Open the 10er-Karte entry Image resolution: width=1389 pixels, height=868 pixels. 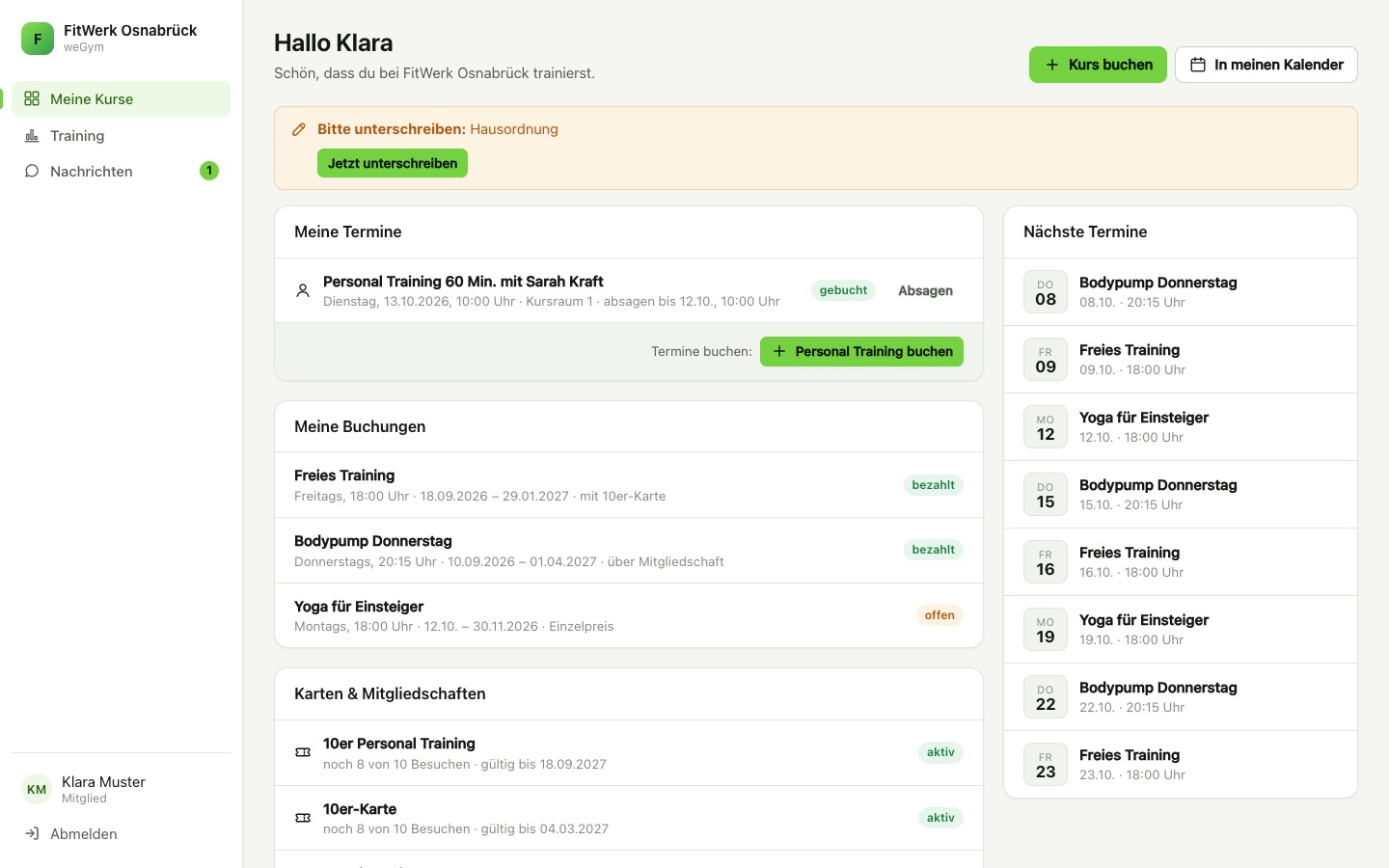(x=629, y=818)
